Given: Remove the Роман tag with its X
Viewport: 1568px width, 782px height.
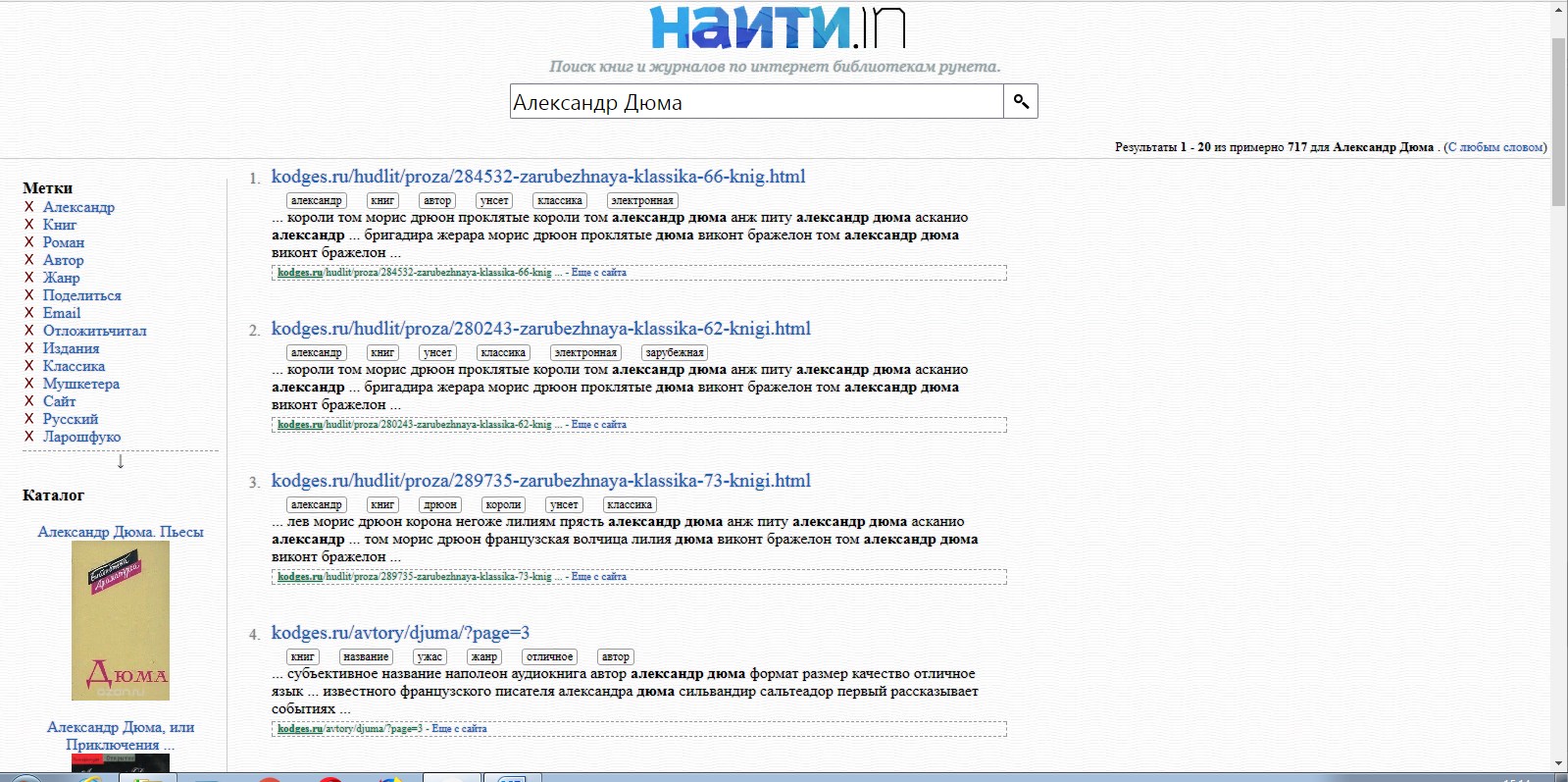Looking at the screenshot, I should [28, 242].
